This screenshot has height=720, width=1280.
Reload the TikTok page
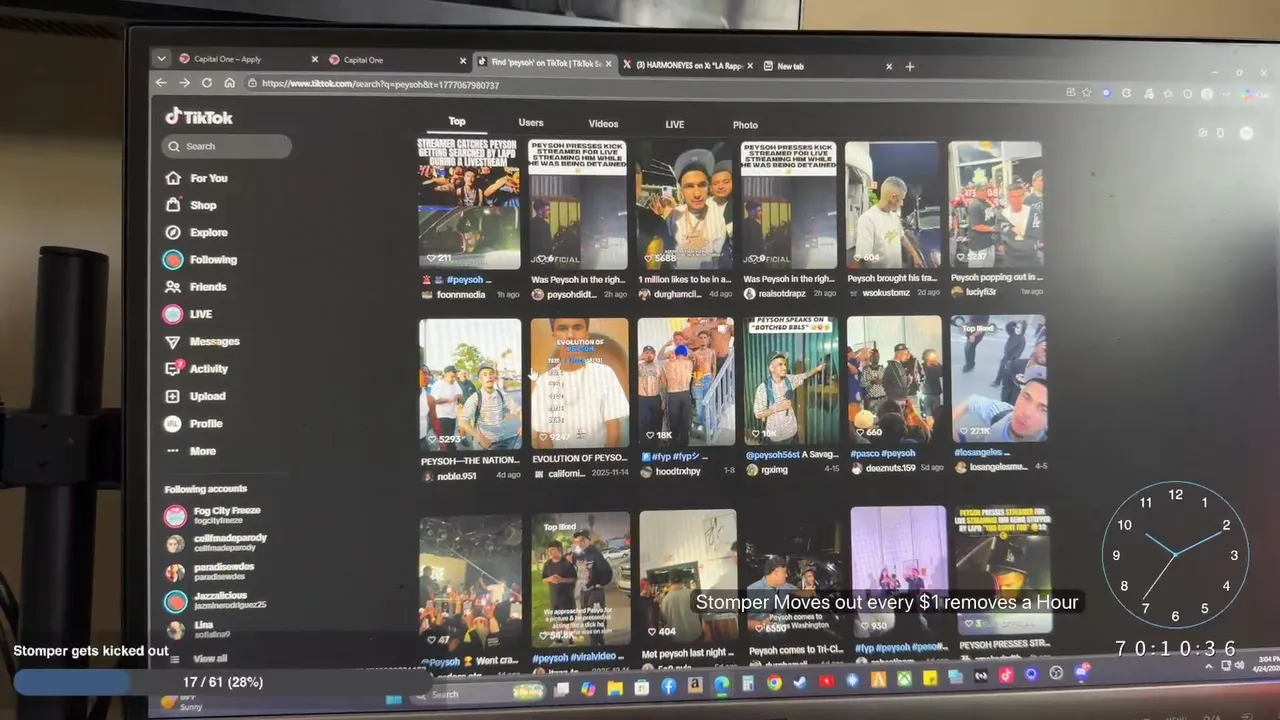(207, 83)
